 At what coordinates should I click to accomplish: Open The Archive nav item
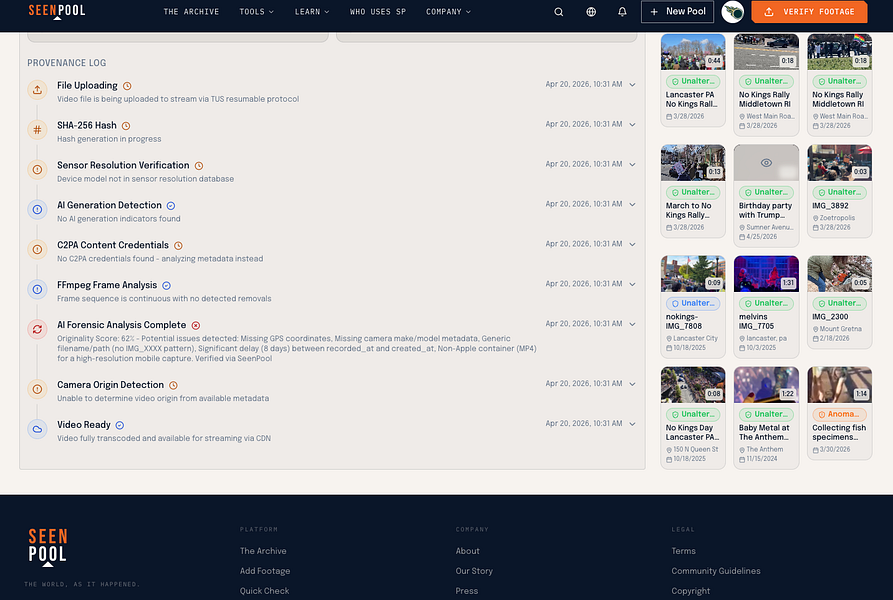pos(191,12)
